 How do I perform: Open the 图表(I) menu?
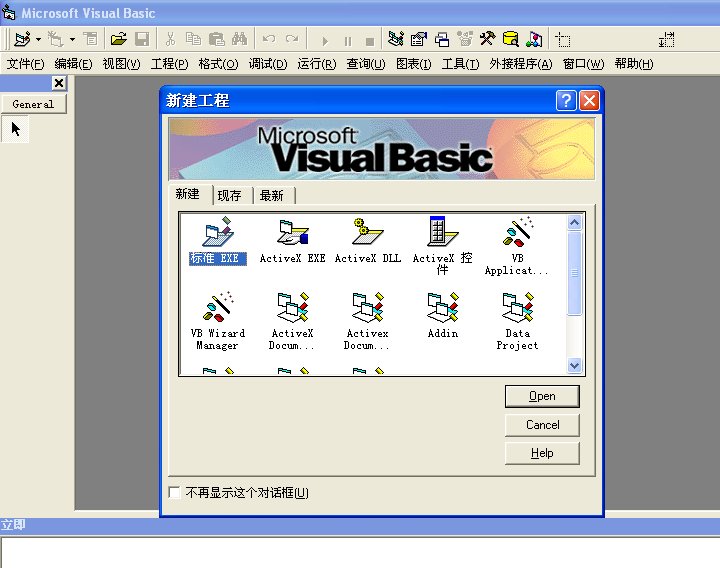(x=413, y=64)
